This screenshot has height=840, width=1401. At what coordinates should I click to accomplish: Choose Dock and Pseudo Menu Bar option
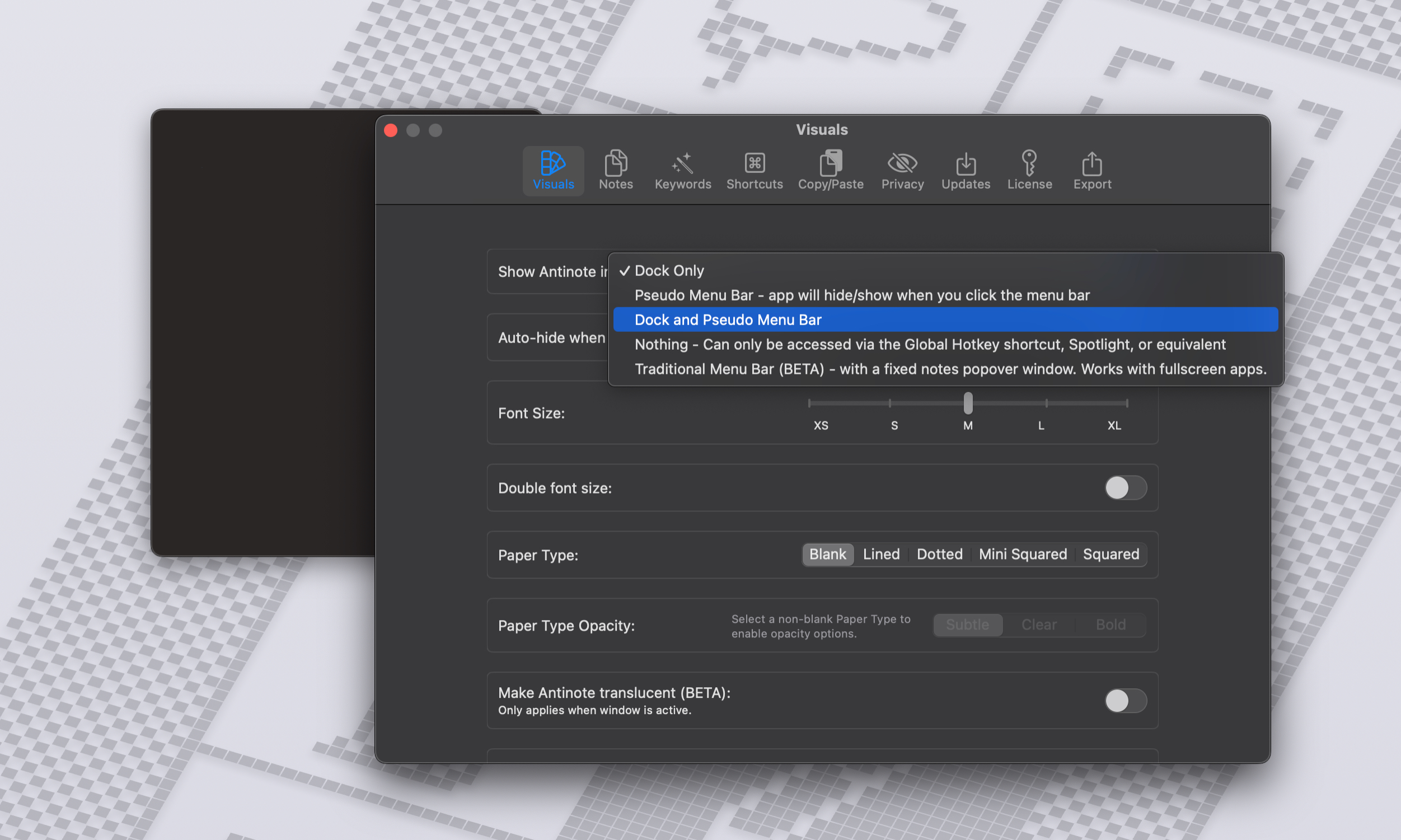click(728, 319)
